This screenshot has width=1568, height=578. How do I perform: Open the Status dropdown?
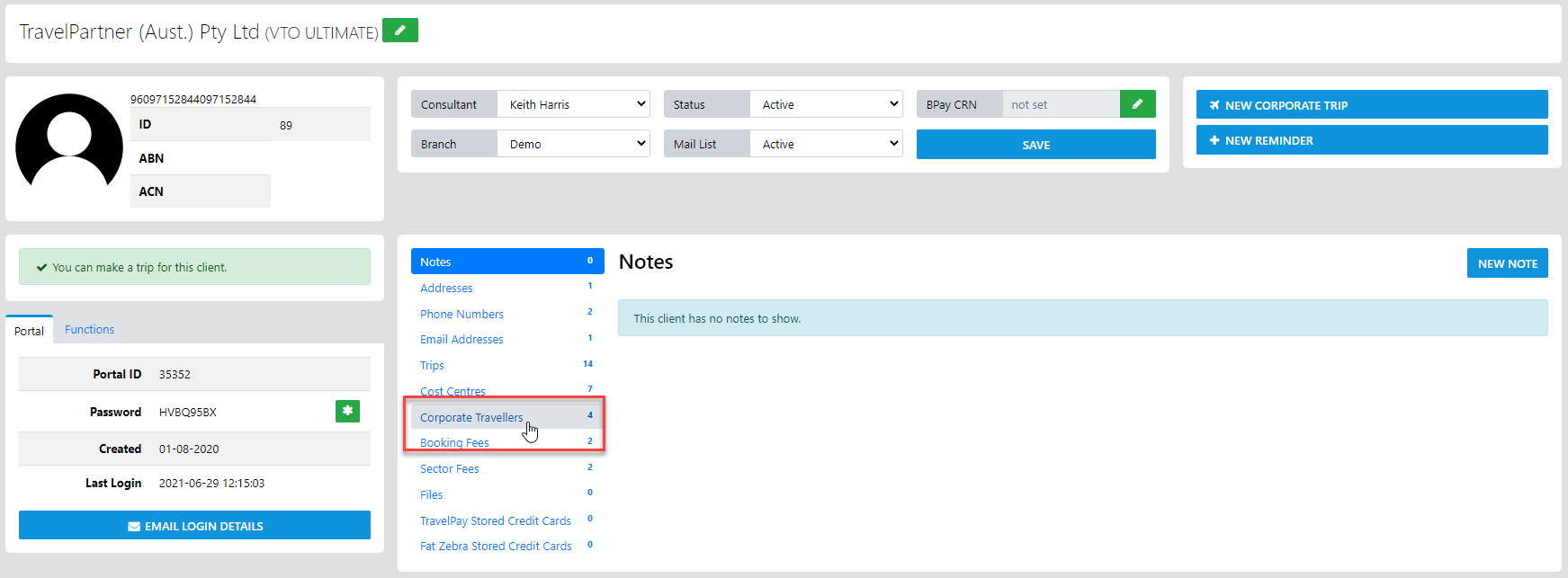826,104
